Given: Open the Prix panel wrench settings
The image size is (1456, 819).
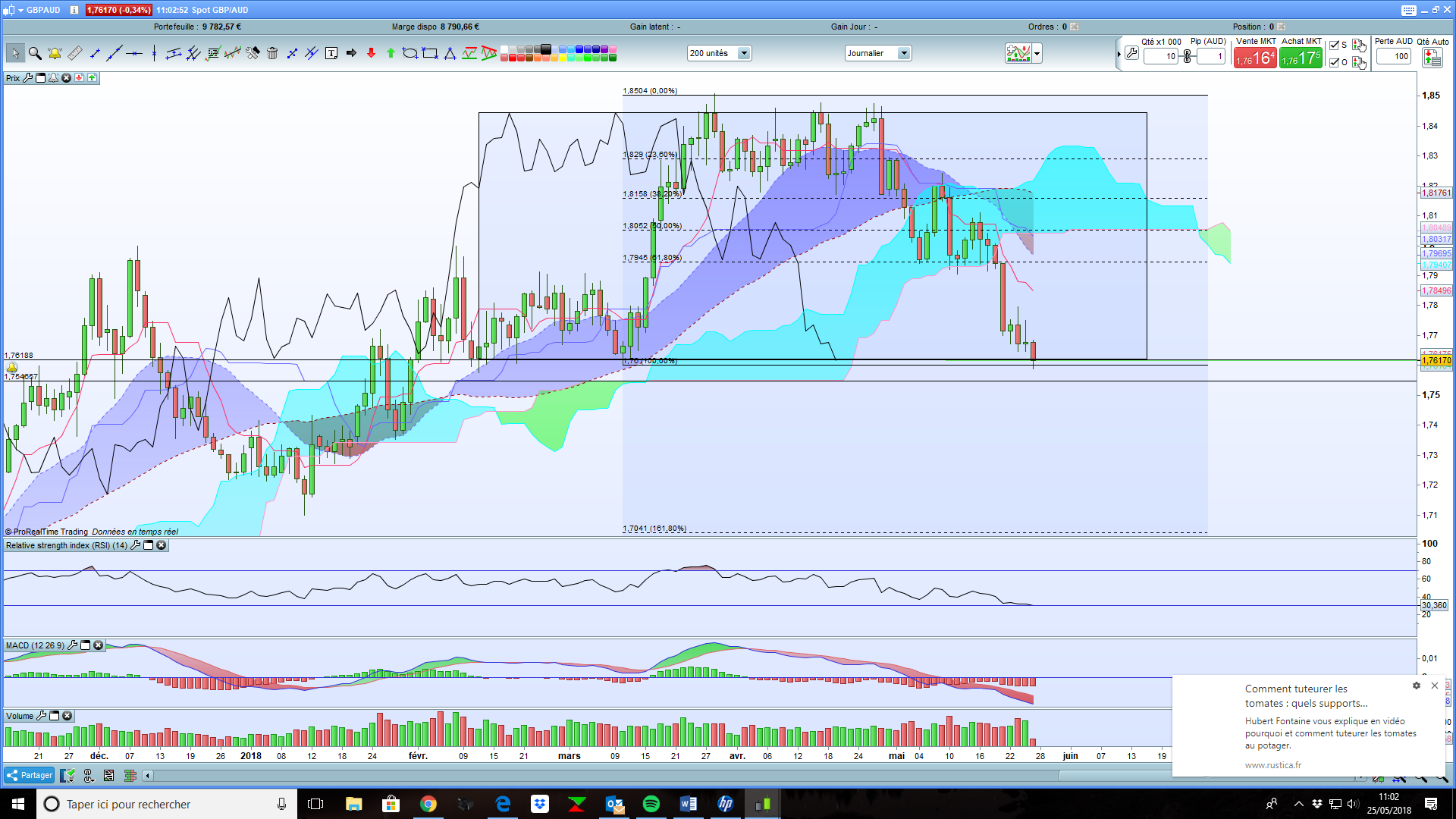Looking at the screenshot, I should [x=28, y=78].
